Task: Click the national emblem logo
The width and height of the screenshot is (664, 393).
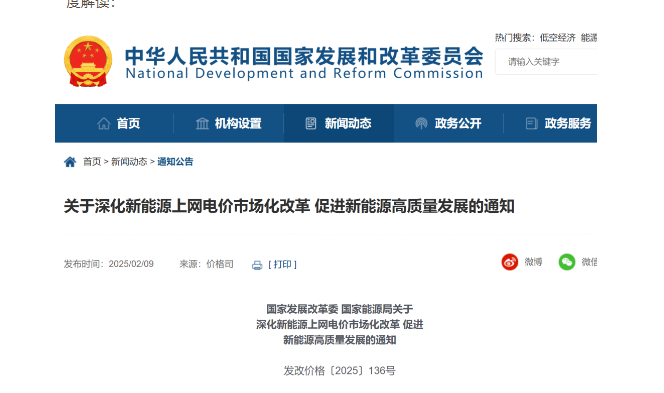Action: pyautogui.click(x=88, y=61)
